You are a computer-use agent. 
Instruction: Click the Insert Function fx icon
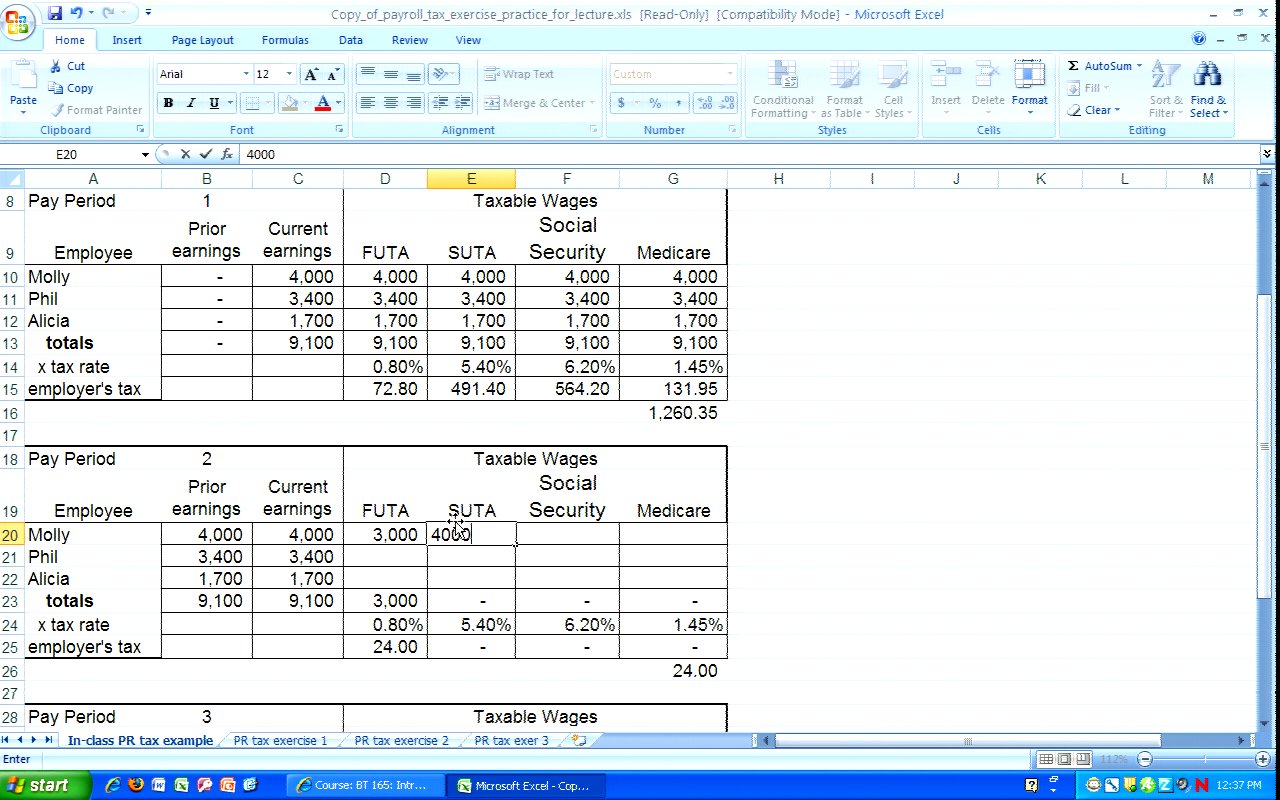(x=227, y=154)
